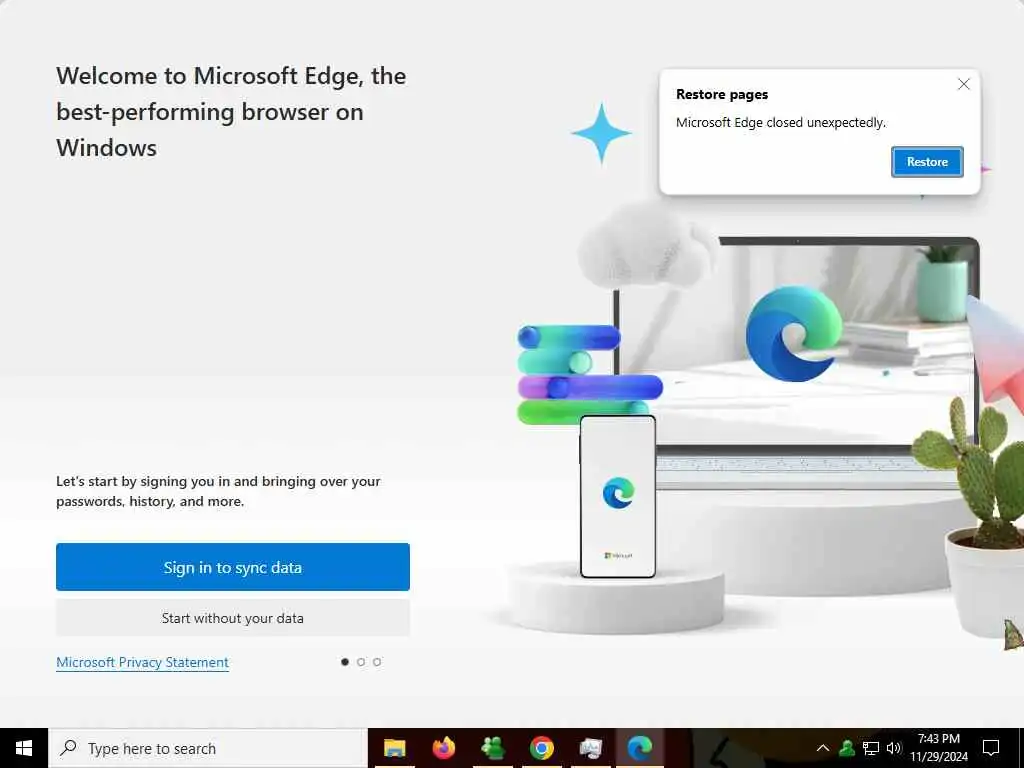Open the clock showing 7:43 PM
1024x768 pixels.
938,748
